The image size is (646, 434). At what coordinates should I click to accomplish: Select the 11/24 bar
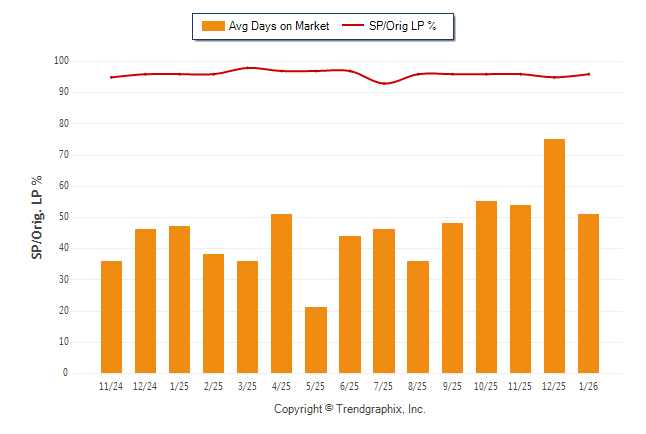pyautogui.click(x=111, y=317)
